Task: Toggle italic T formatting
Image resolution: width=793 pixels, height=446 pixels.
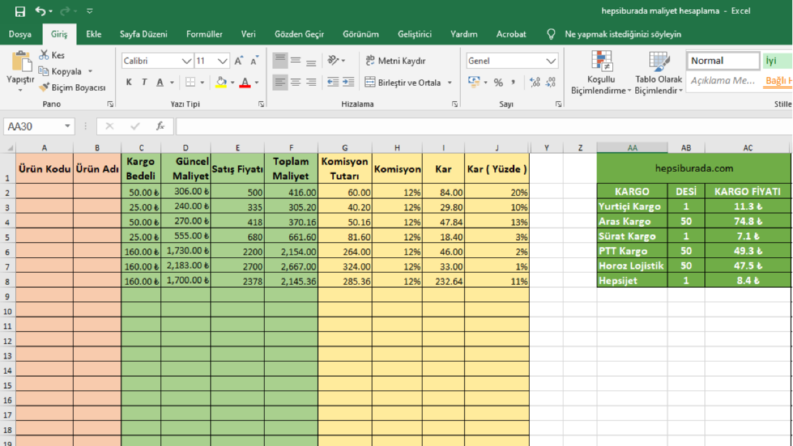Action: [x=144, y=82]
